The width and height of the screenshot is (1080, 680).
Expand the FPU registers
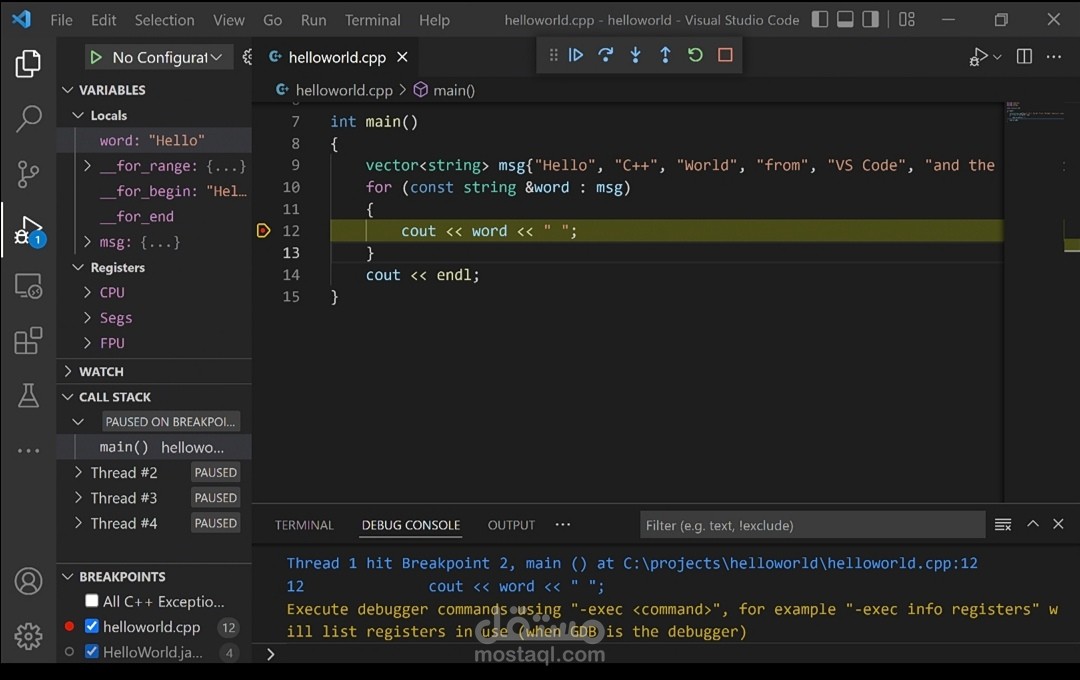(x=87, y=342)
